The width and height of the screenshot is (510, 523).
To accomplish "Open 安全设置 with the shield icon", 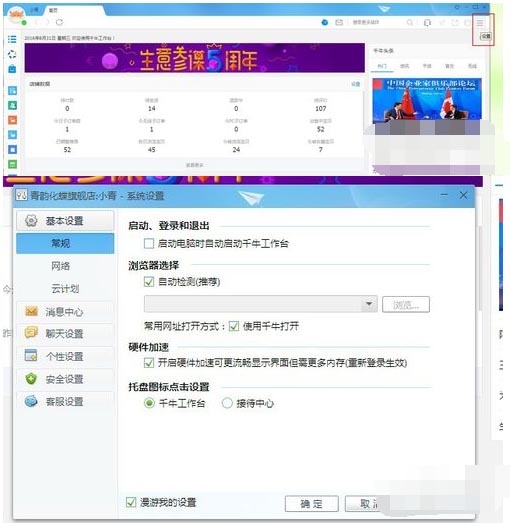I will 65,379.
